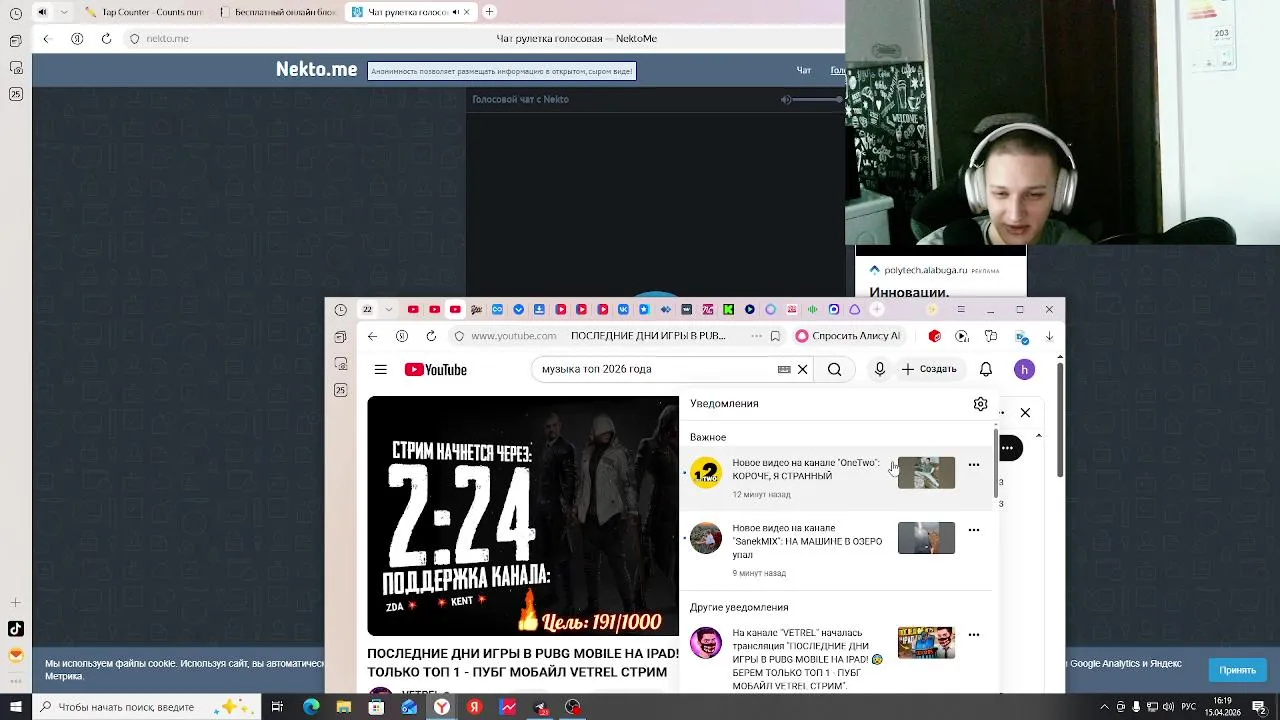Click OneTwo channel avatar in notifications

click(x=706, y=473)
